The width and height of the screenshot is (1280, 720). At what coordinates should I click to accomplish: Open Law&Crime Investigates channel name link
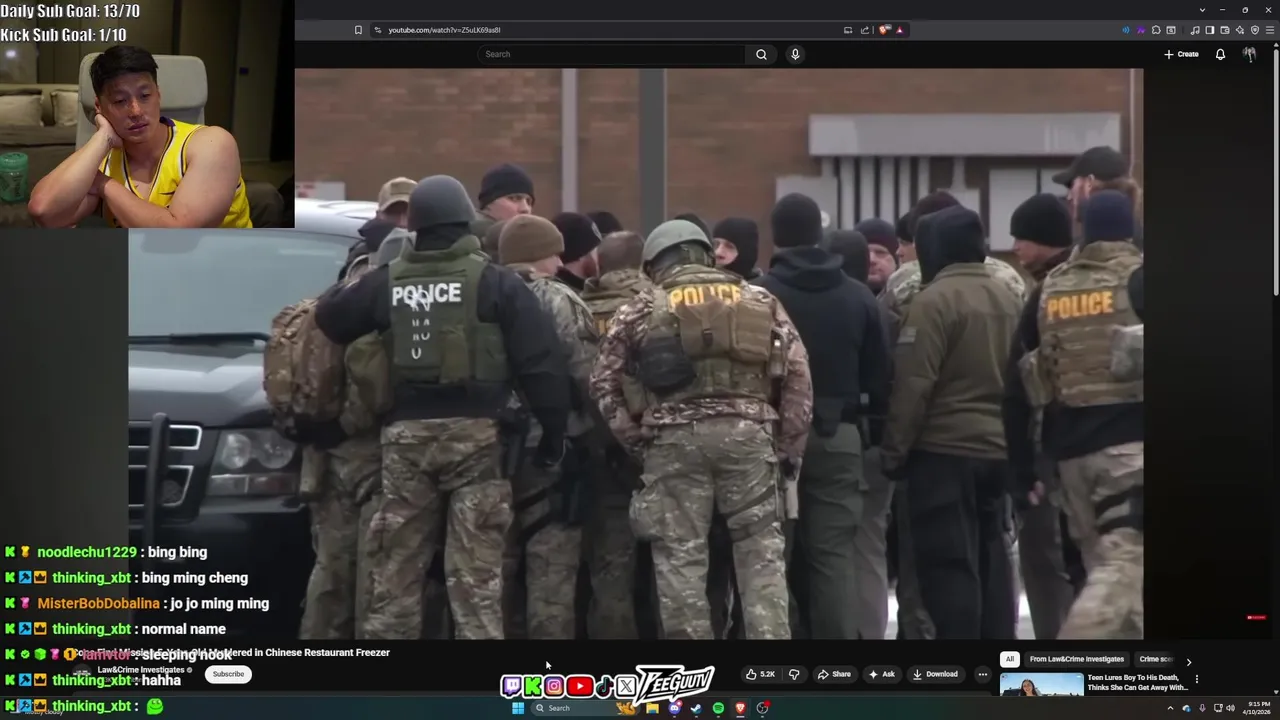pos(141,670)
